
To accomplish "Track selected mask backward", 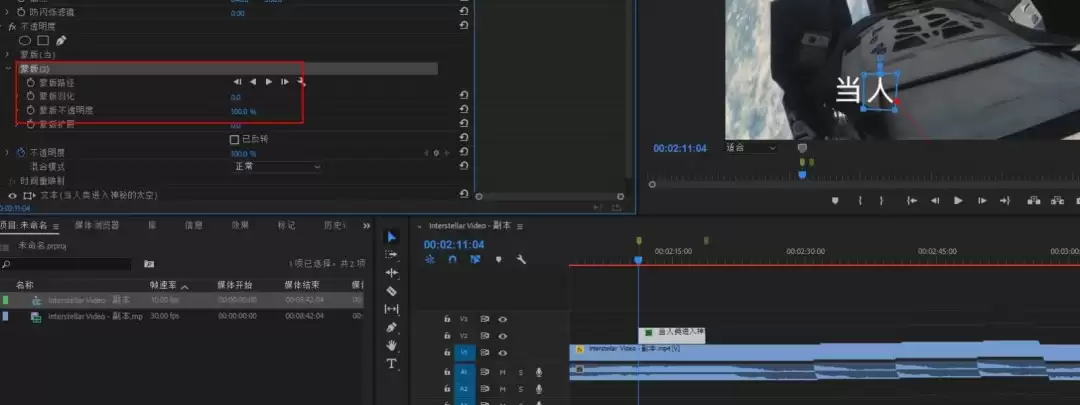I will coord(253,82).
